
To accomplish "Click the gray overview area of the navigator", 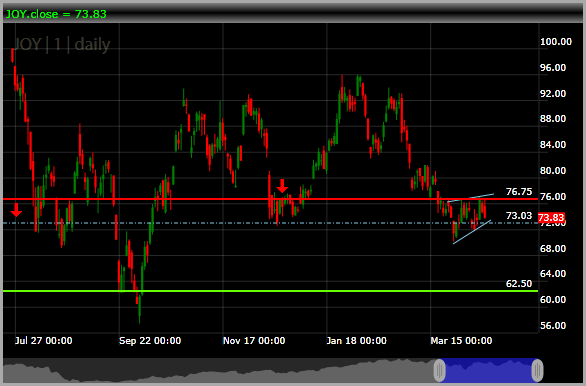I will (219, 370).
